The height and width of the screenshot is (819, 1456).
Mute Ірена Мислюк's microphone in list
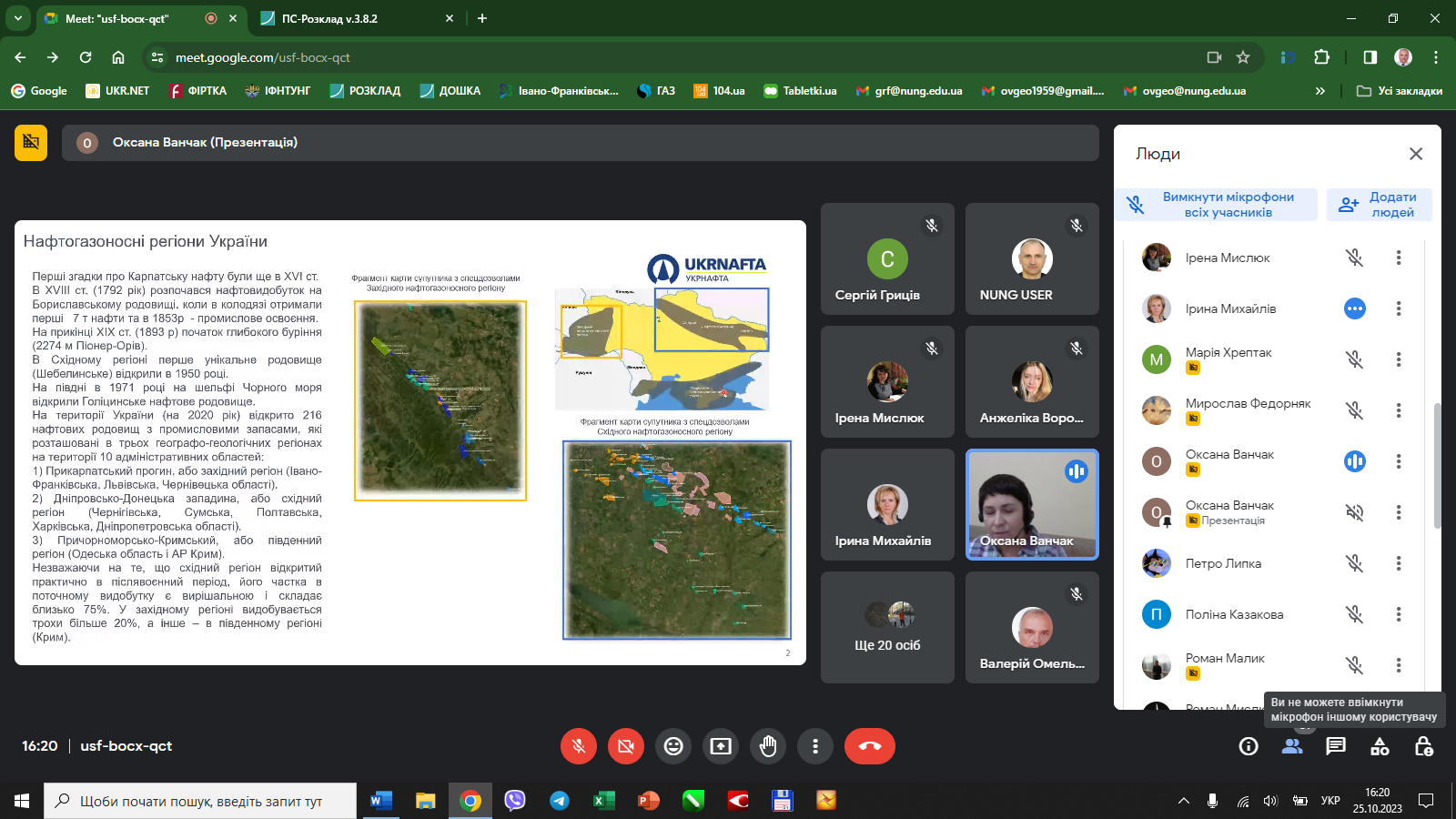[x=1355, y=258]
